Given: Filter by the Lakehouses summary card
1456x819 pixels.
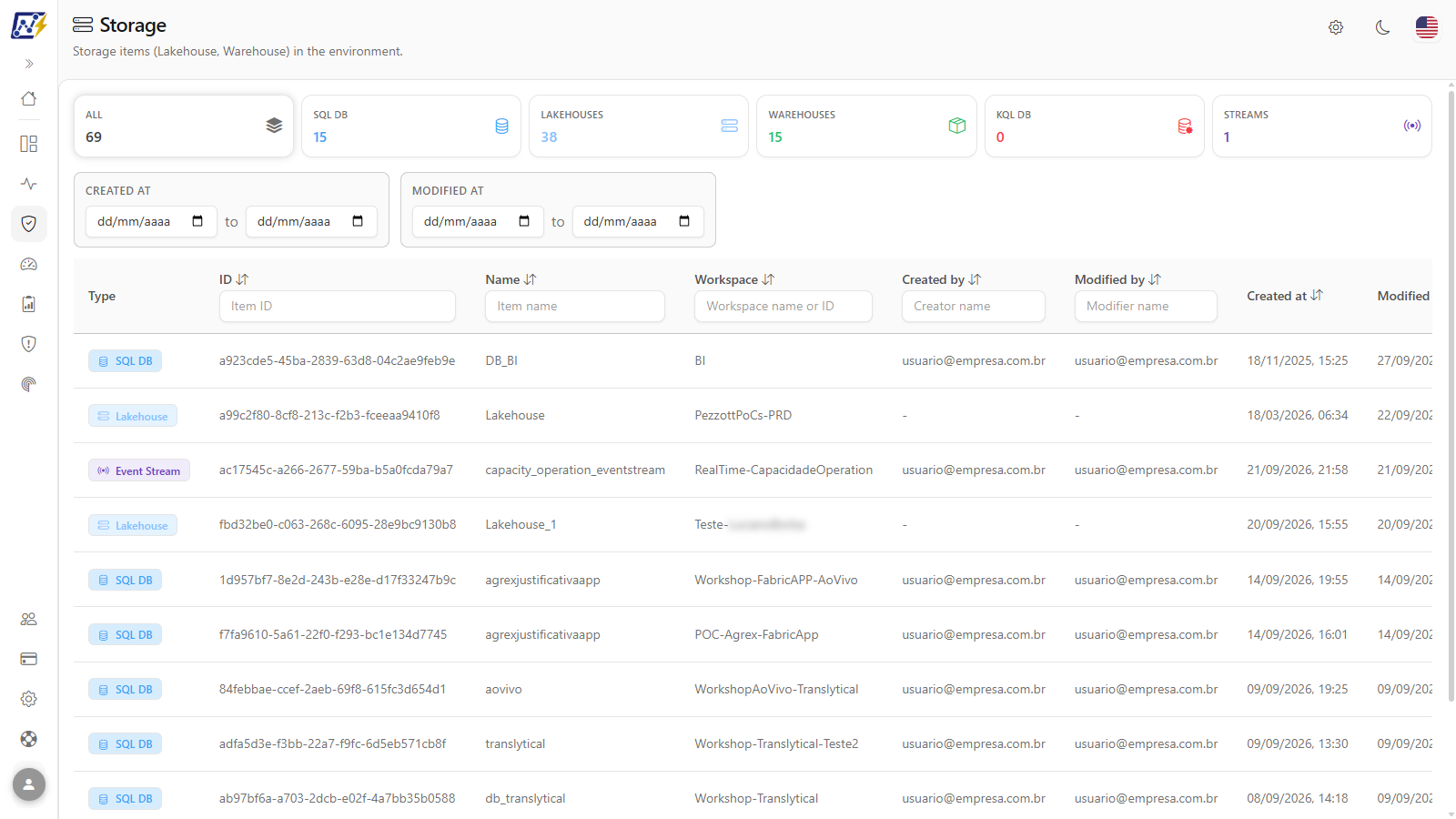Looking at the screenshot, I should coord(639,126).
